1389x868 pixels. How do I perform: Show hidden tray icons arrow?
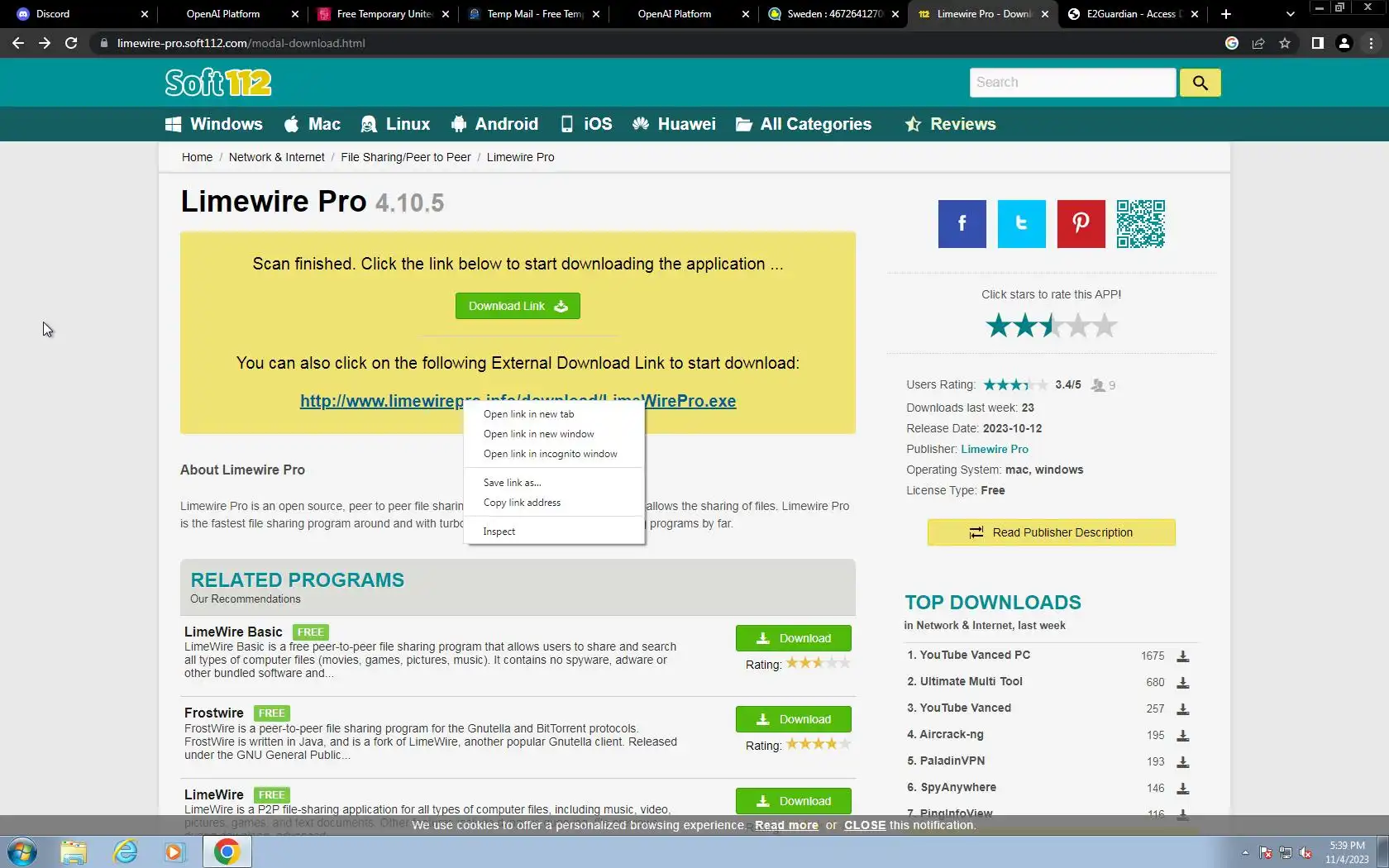[1244, 852]
